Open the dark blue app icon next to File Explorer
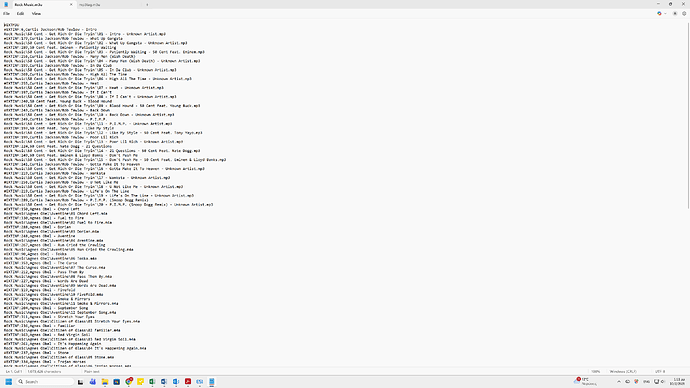 point(117,381)
